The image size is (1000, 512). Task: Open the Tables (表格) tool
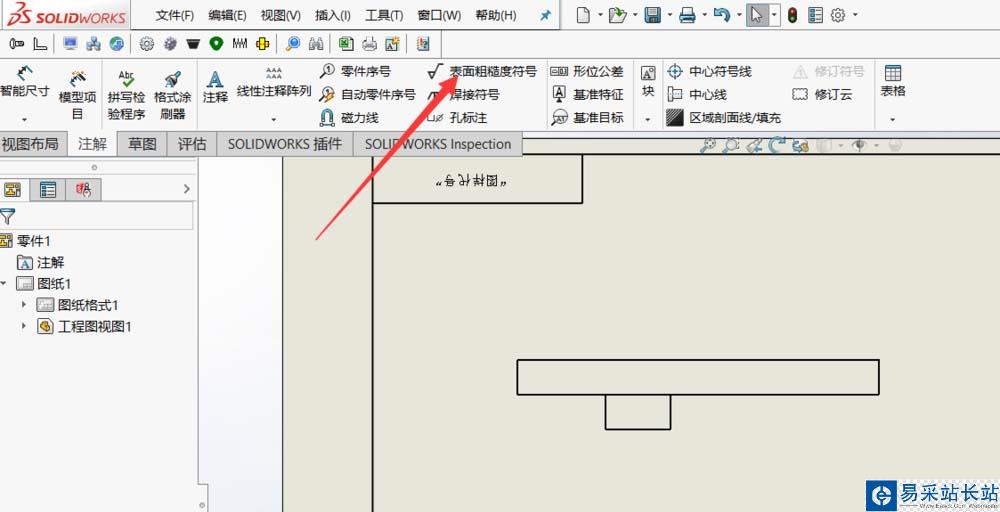893,81
